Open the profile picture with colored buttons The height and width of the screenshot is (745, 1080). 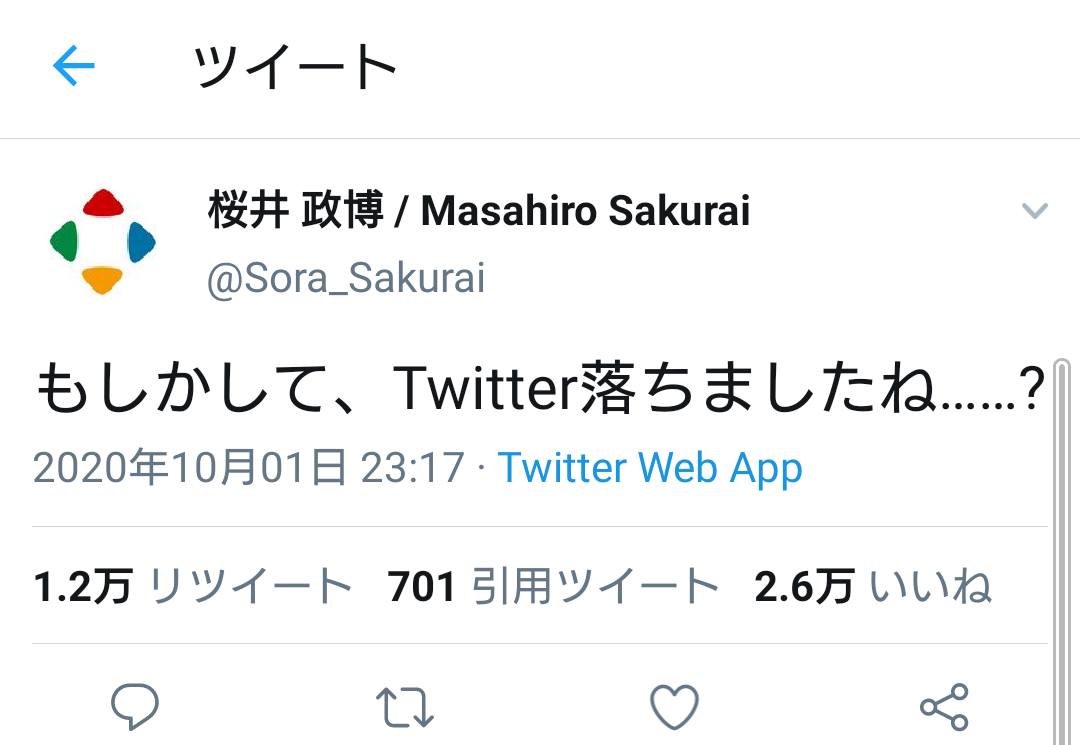click(102, 241)
